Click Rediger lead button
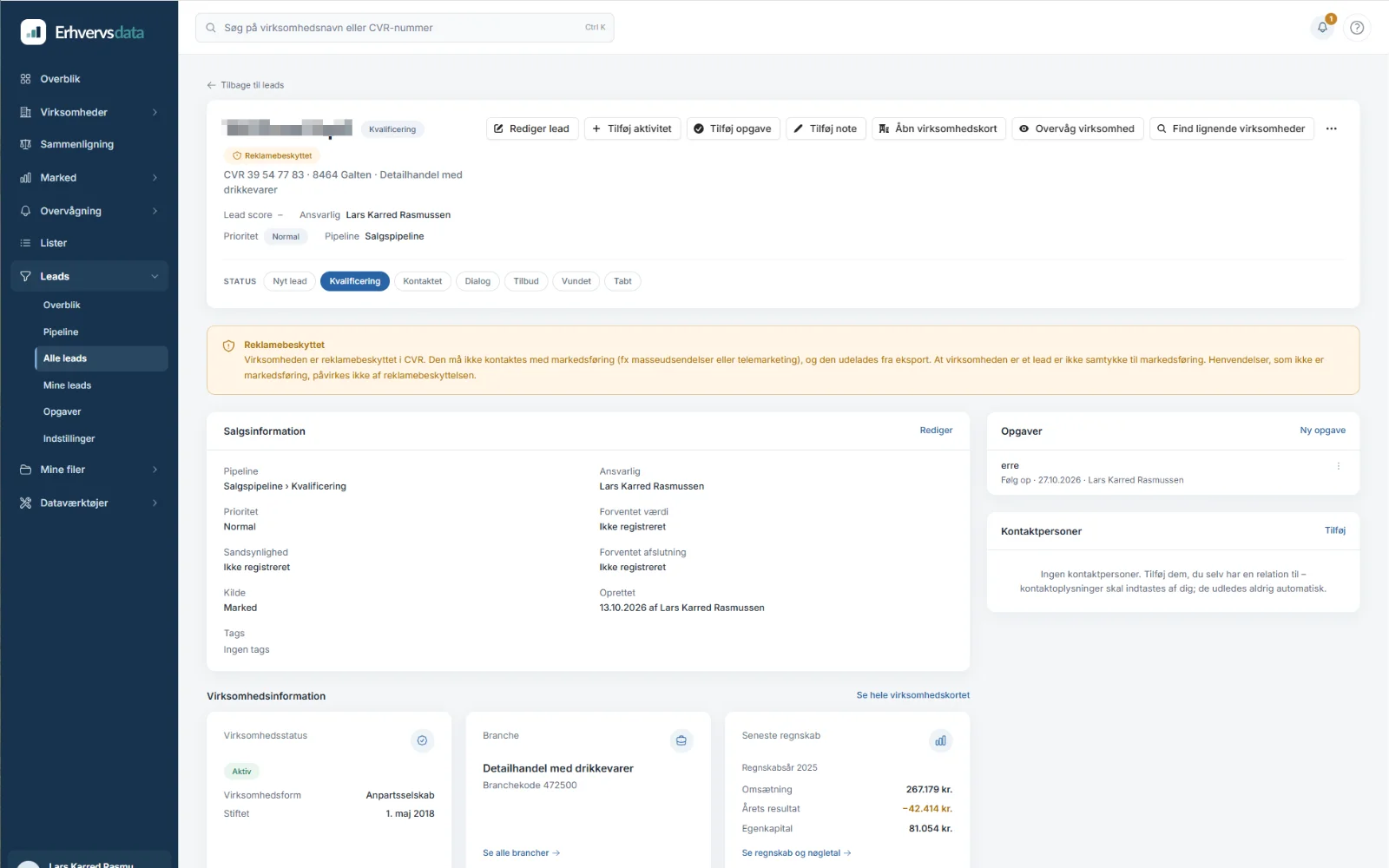 [532, 128]
